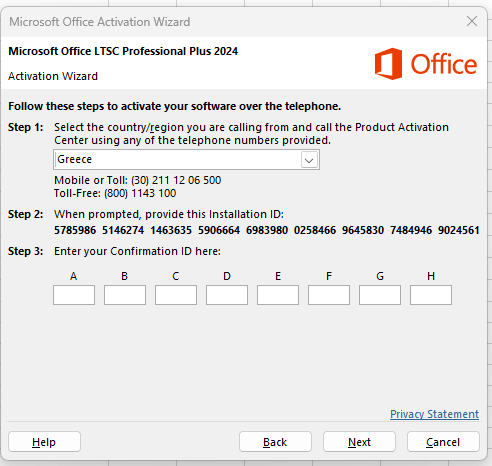The width and height of the screenshot is (492, 466).
Task: Click the Microsoft Office LTSC Professional Plus 2024 heading
Action: pos(123,51)
